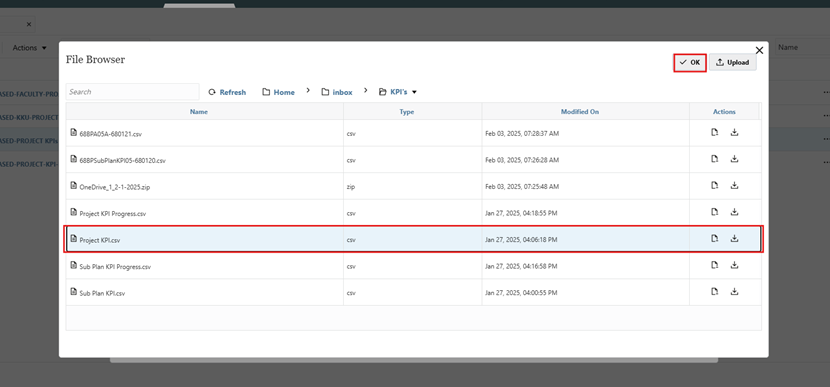Image resolution: width=830 pixels, height=387 pixels.
Task: Click file action icon for Sub Plan KPI.csv
Action: pos(715,291)
